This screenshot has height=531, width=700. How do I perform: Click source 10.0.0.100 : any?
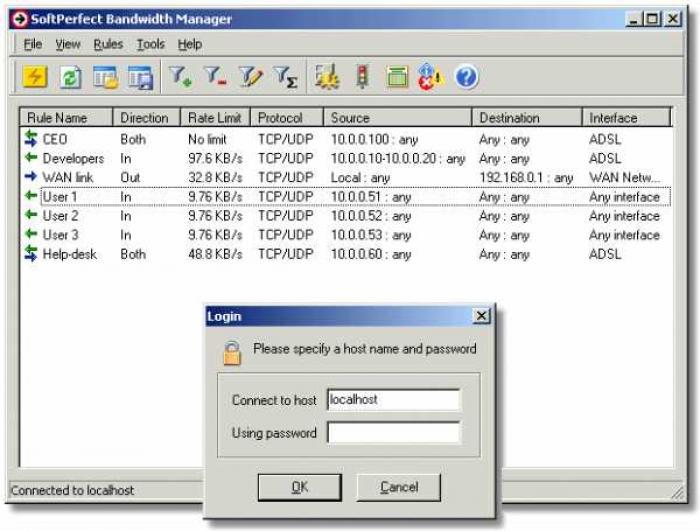coord(374,139)
